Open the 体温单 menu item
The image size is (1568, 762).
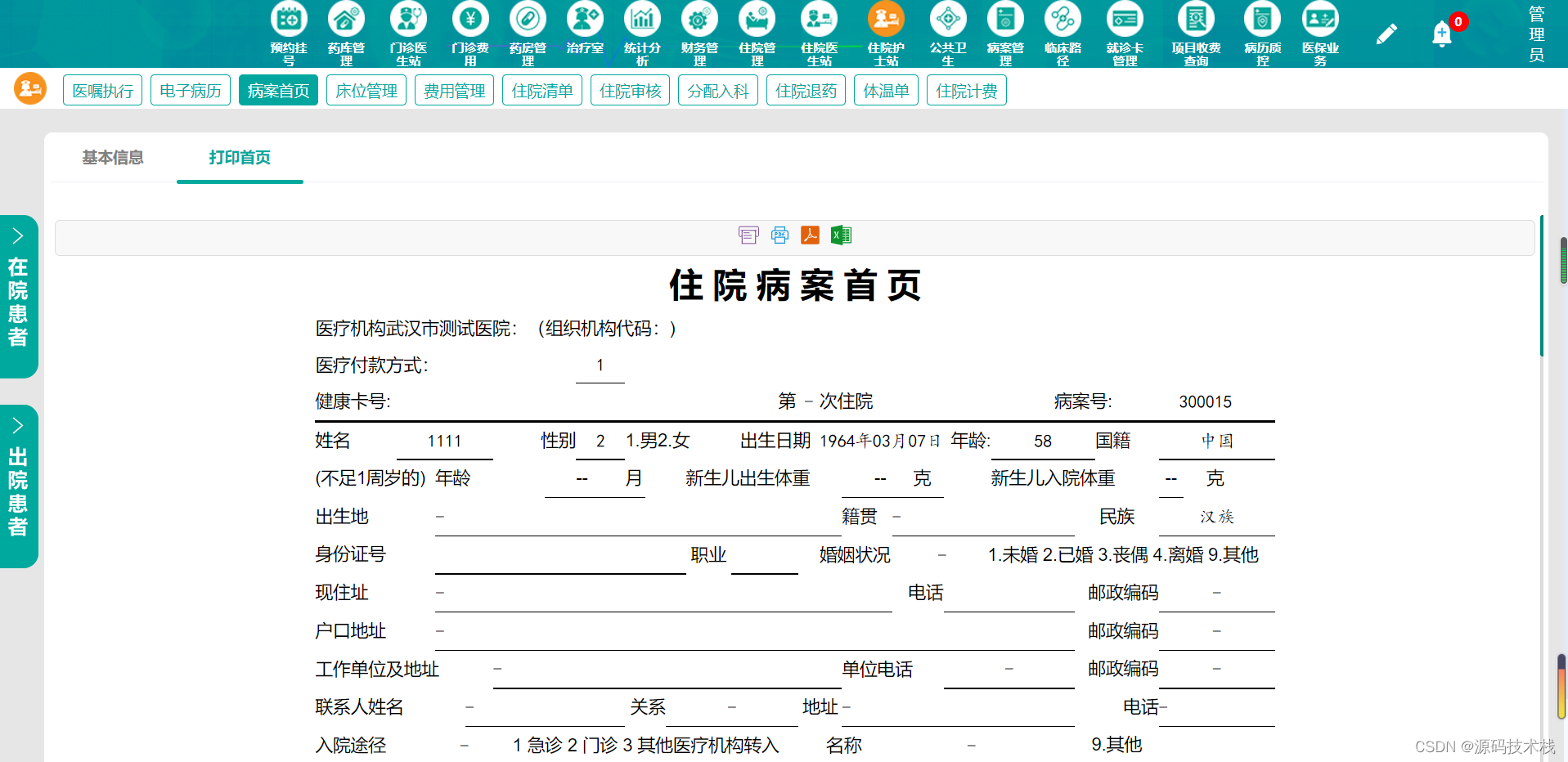887,90
